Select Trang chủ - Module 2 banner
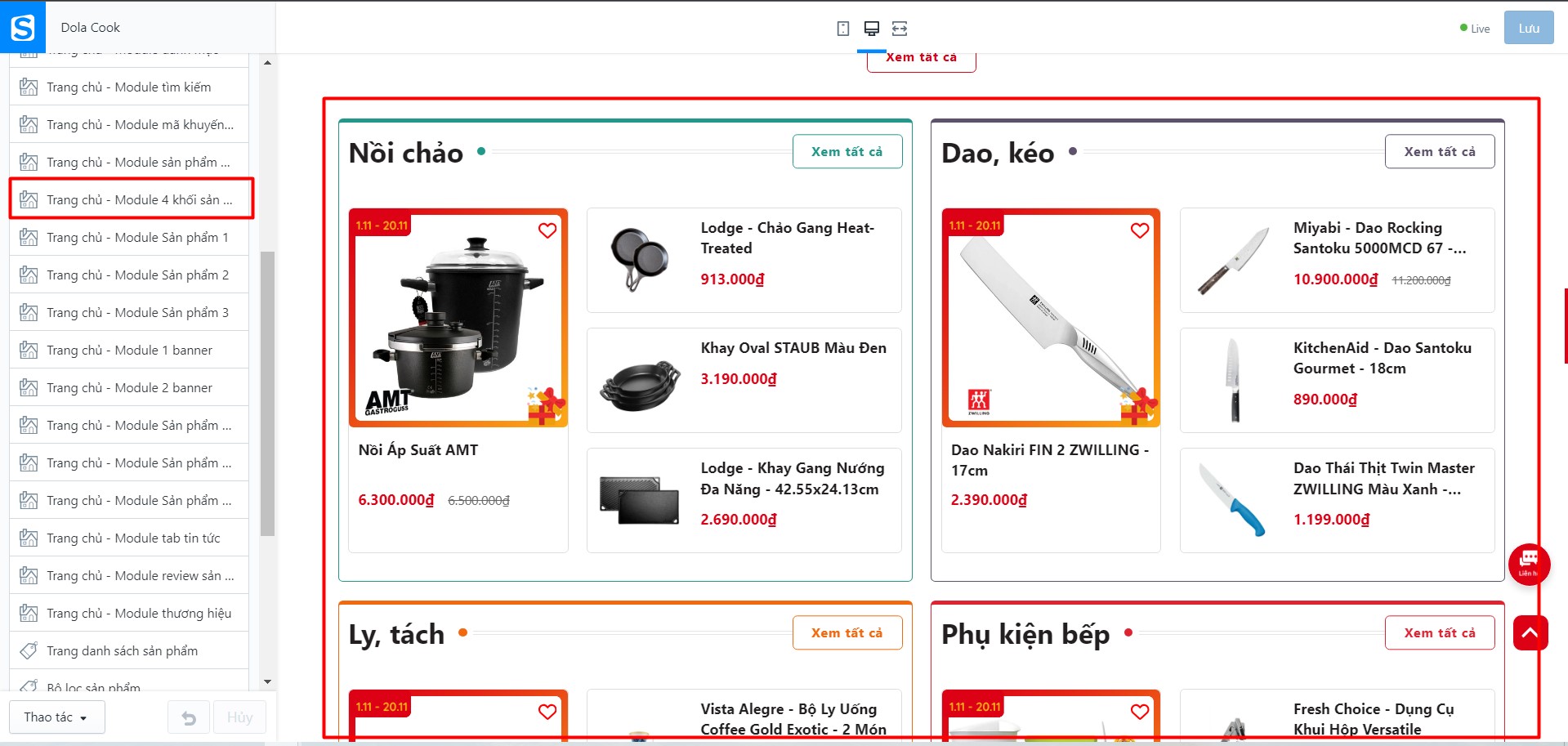 pos(129,387)
